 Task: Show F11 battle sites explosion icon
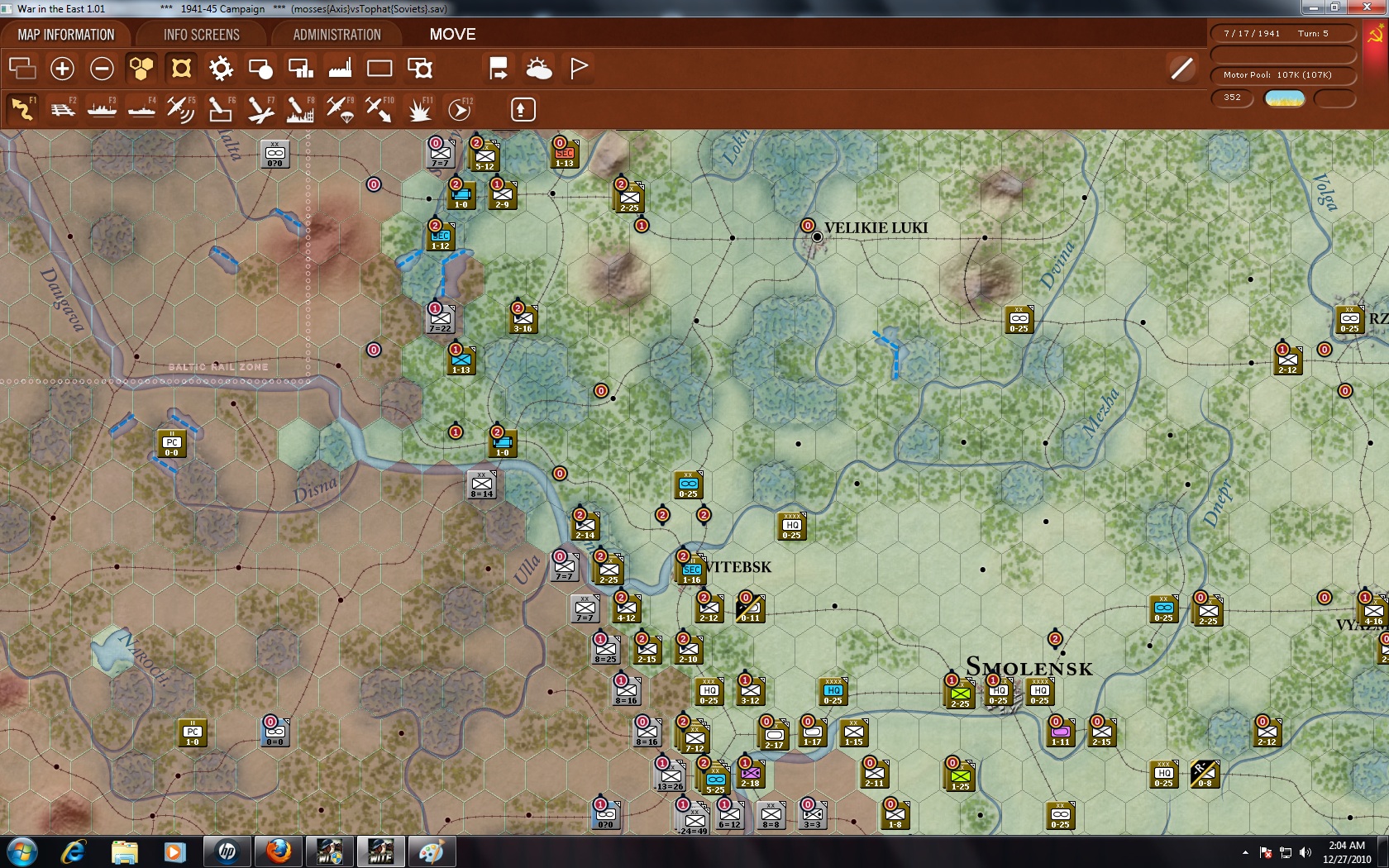419,109
